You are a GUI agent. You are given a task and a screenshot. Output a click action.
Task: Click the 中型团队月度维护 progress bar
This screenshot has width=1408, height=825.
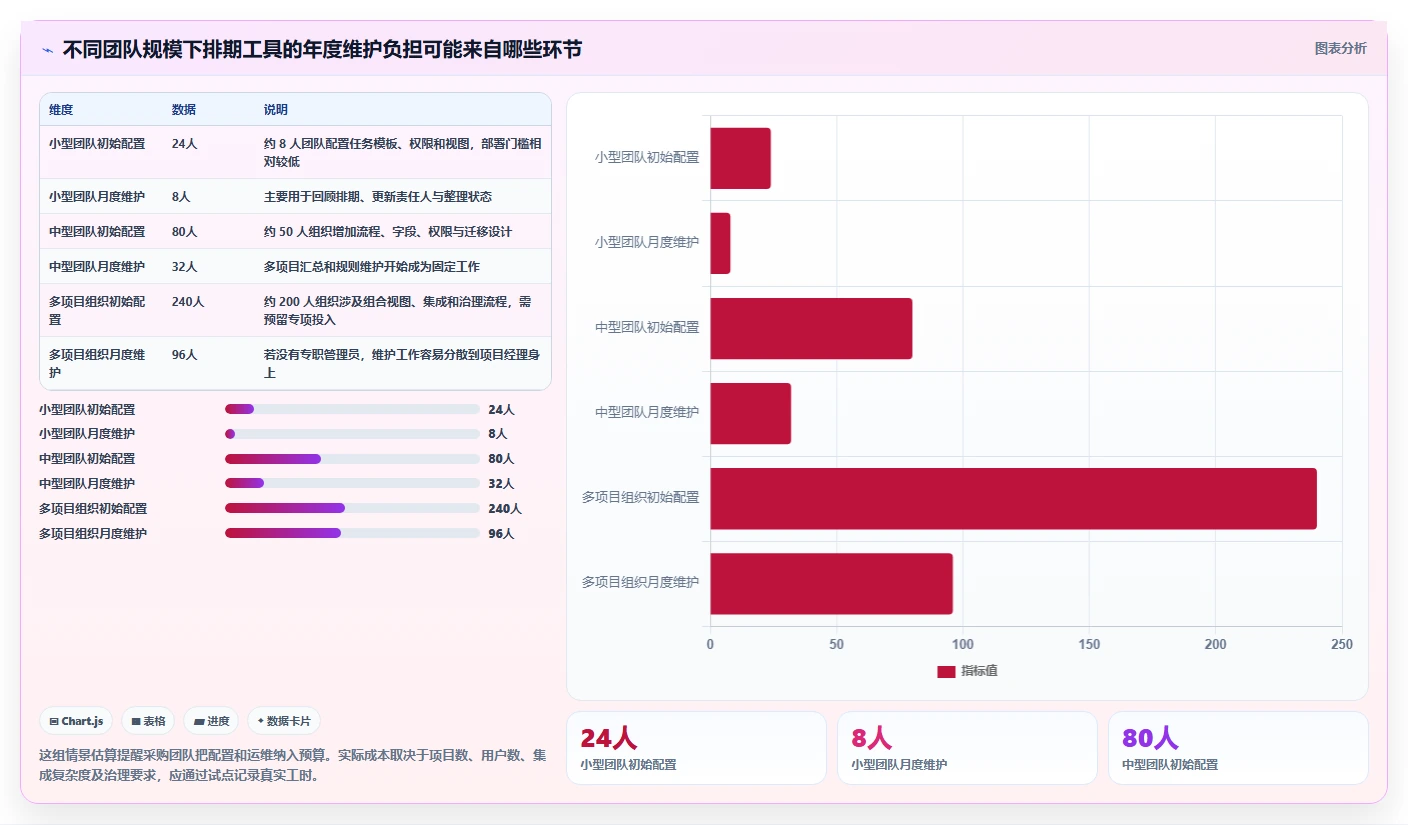click(352, 483)
